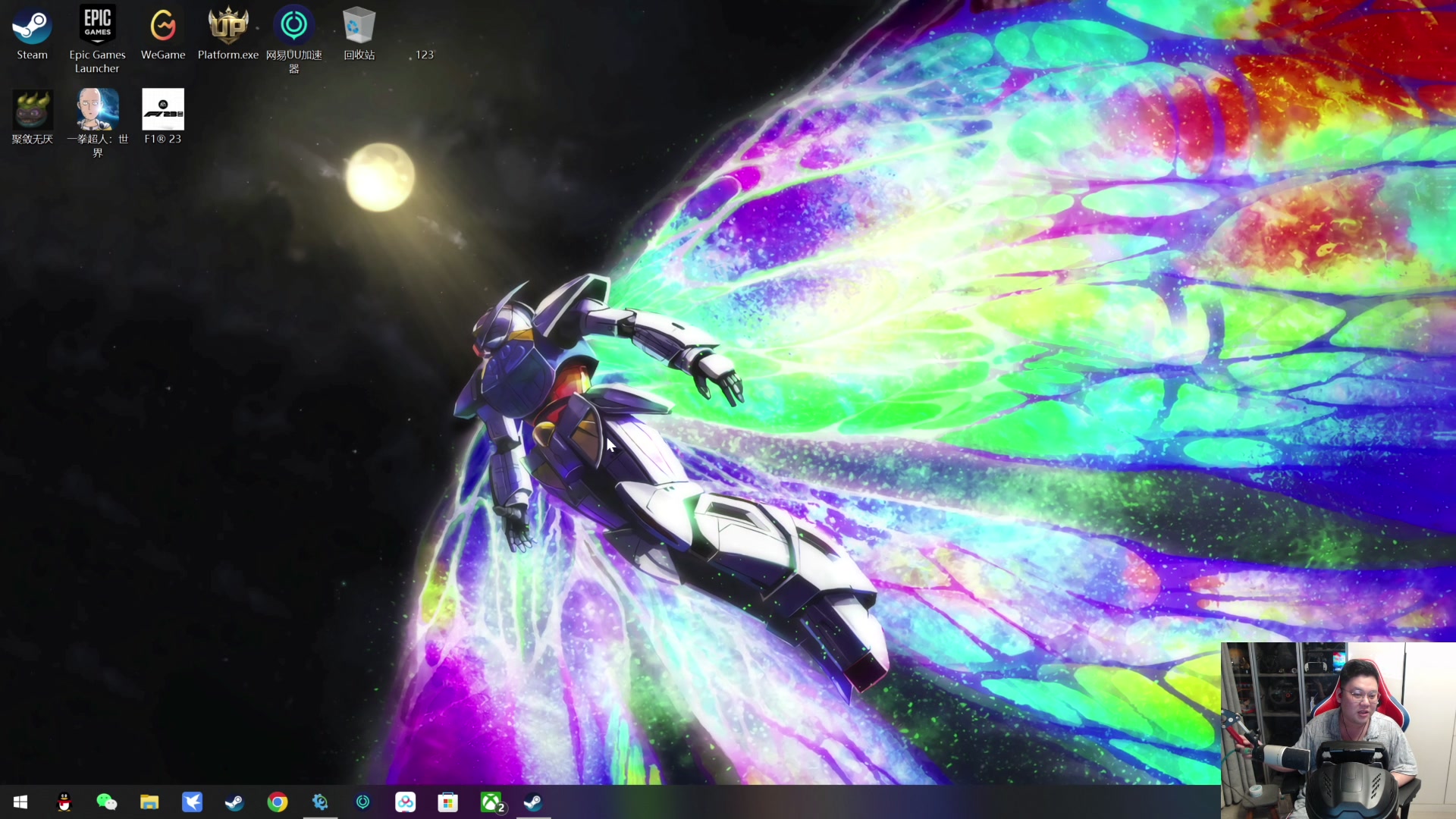Launch Google Chrome from the taskbar
The width and height of the screenshot is (1456, 819).
pos(278,802)
